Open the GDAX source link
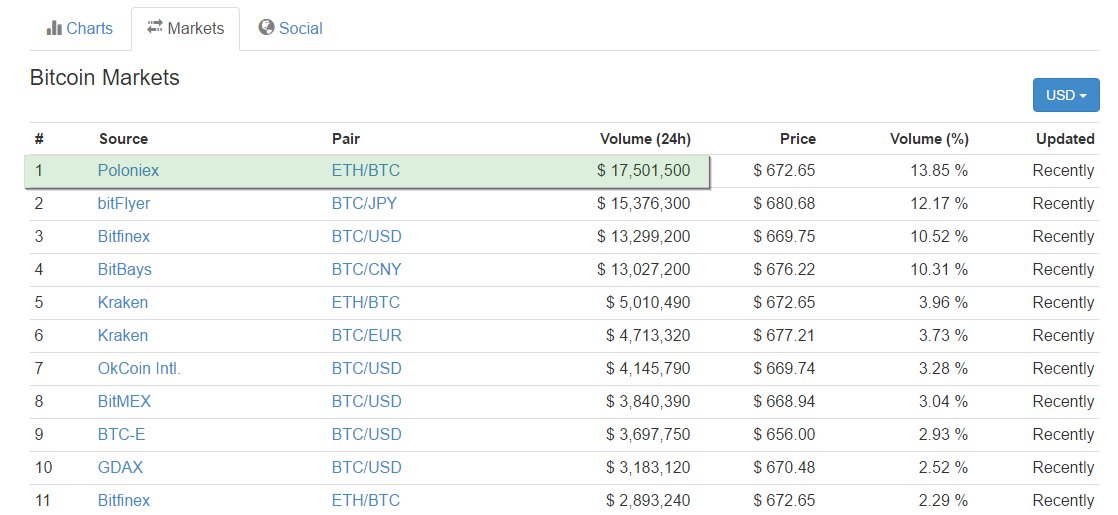Image resolution: width=1118 pixels, height=515 pixels. (x=120, y=467)
